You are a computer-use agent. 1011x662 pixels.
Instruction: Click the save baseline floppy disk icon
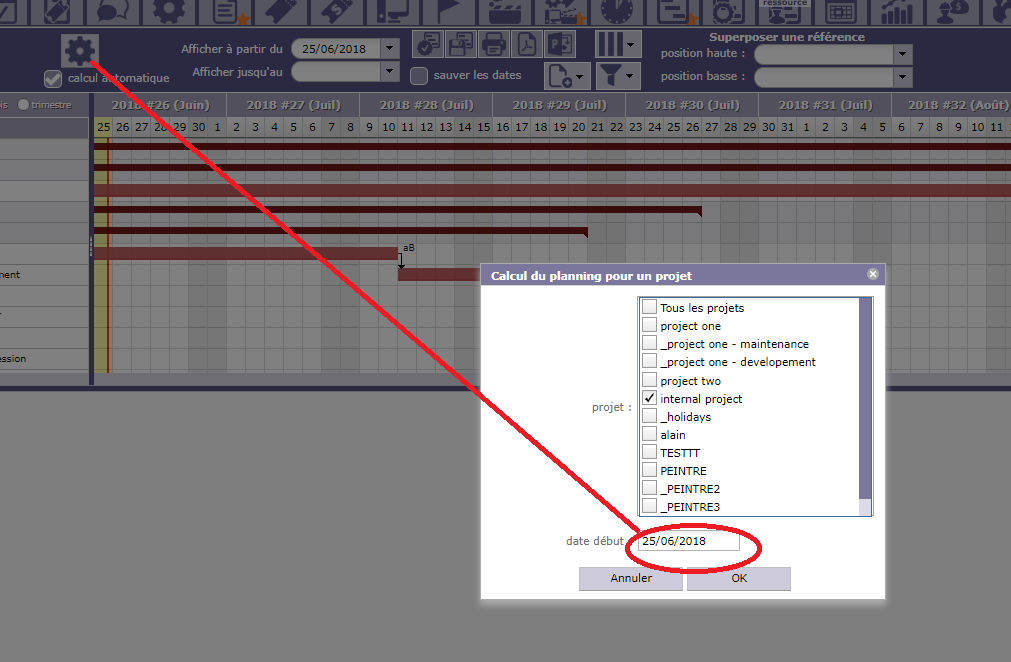point(461,45)
